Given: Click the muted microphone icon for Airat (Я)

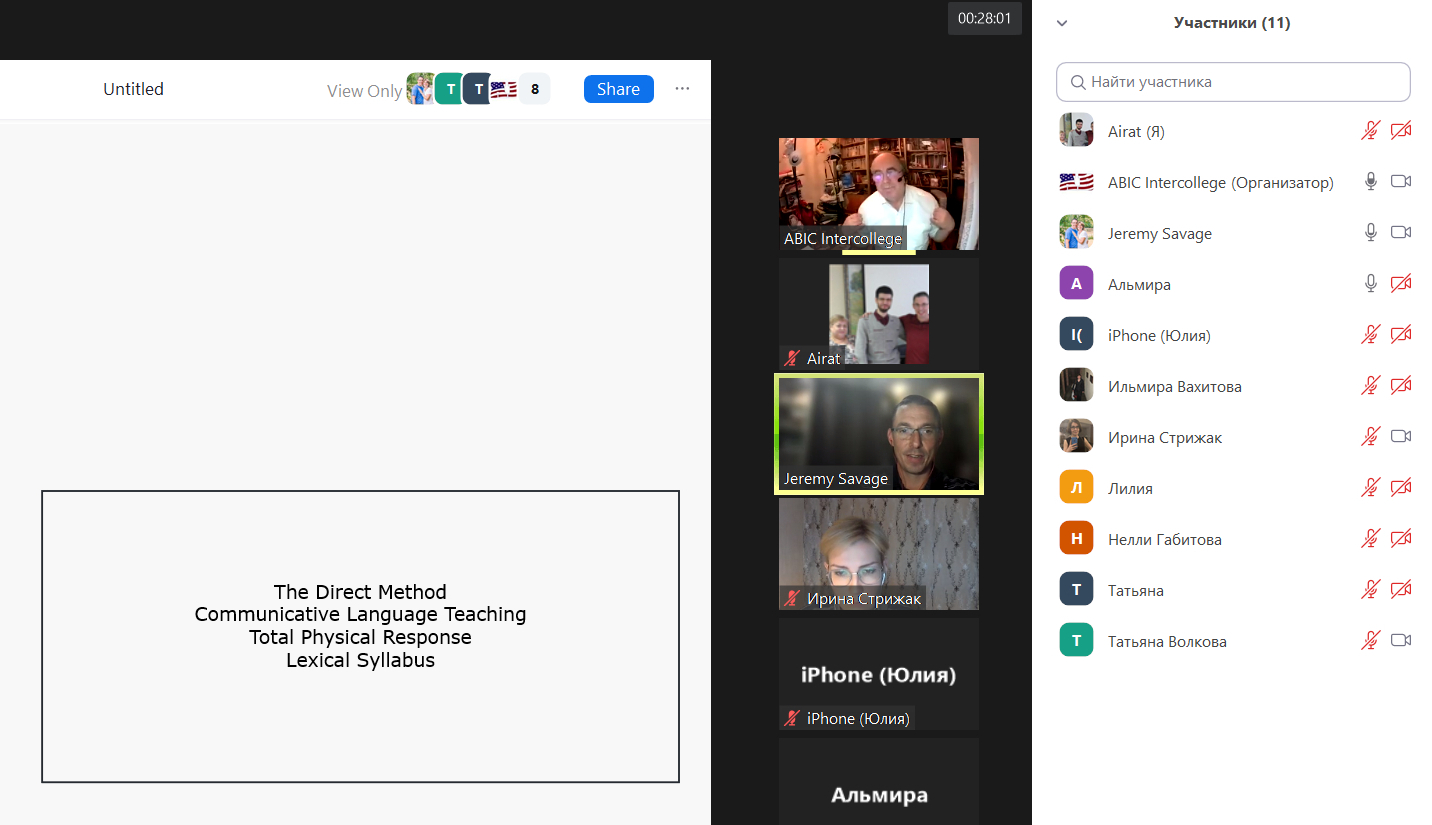Looking at the screenshot, I should [x=1371, y=131].
